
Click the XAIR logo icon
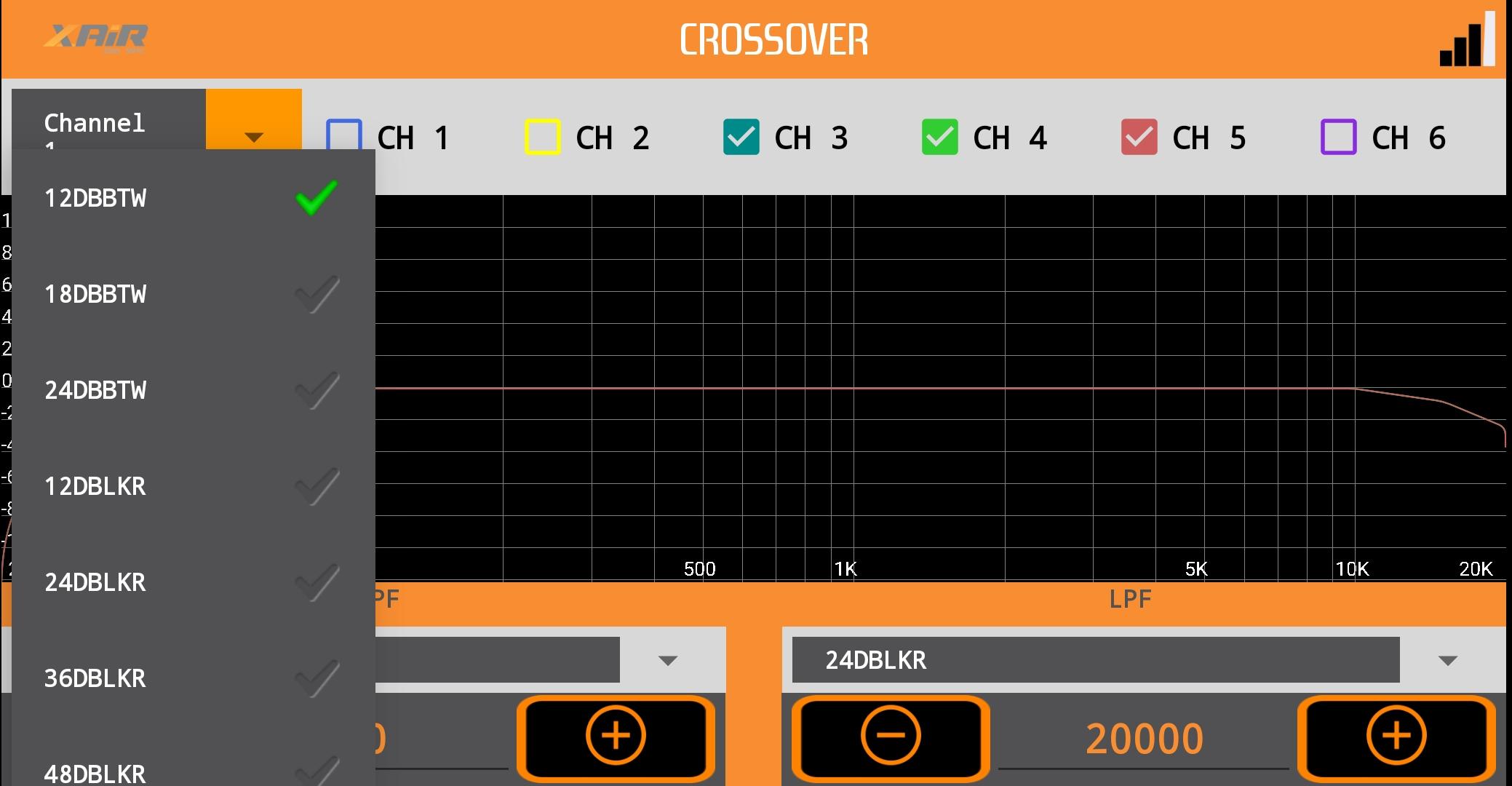(x=96, y=38)
